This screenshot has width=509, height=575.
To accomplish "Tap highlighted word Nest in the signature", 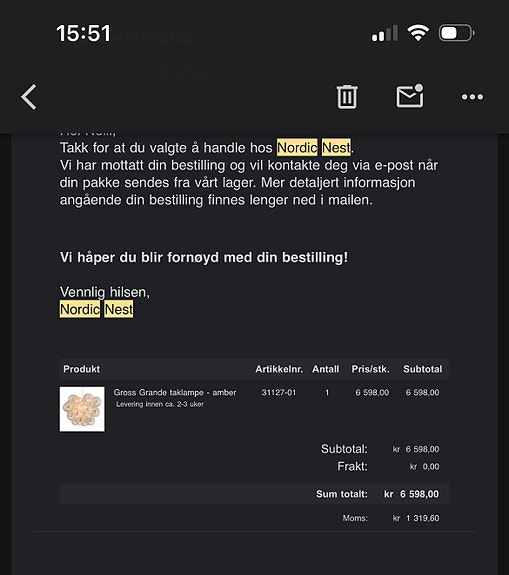I will [x=118, y=310].
